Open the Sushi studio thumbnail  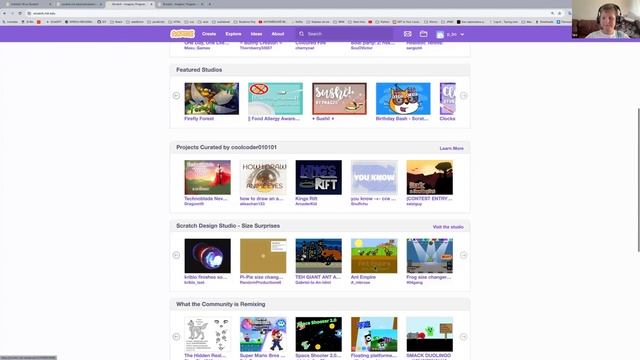[x=339, y=98]
